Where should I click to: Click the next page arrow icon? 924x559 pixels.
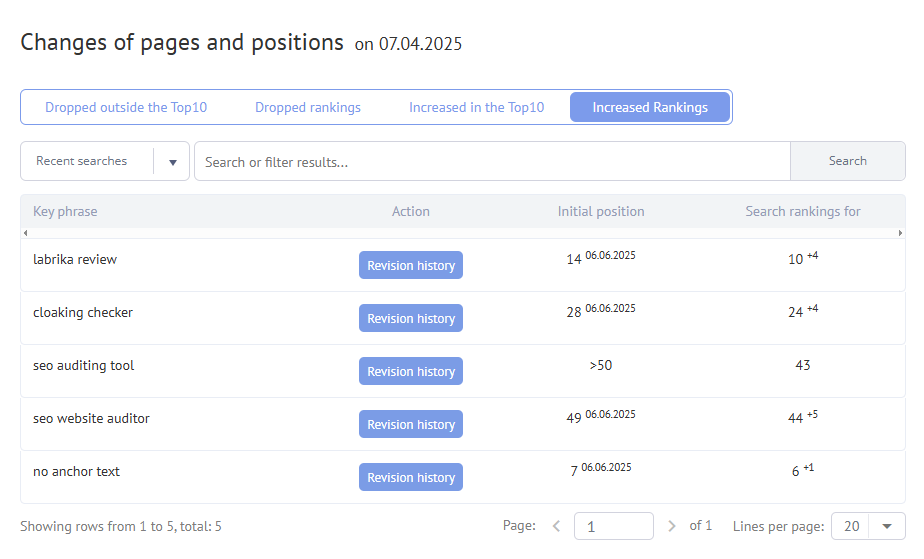671,526
